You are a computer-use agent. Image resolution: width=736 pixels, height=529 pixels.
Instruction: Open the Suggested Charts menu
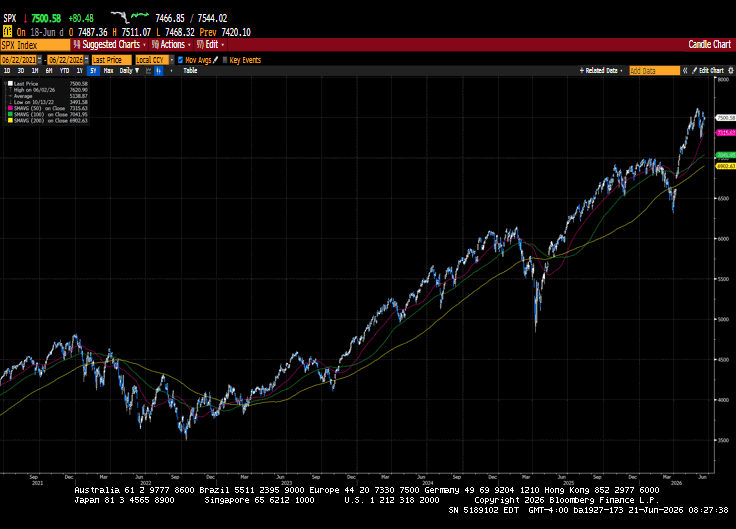click(x=109, y=45)
